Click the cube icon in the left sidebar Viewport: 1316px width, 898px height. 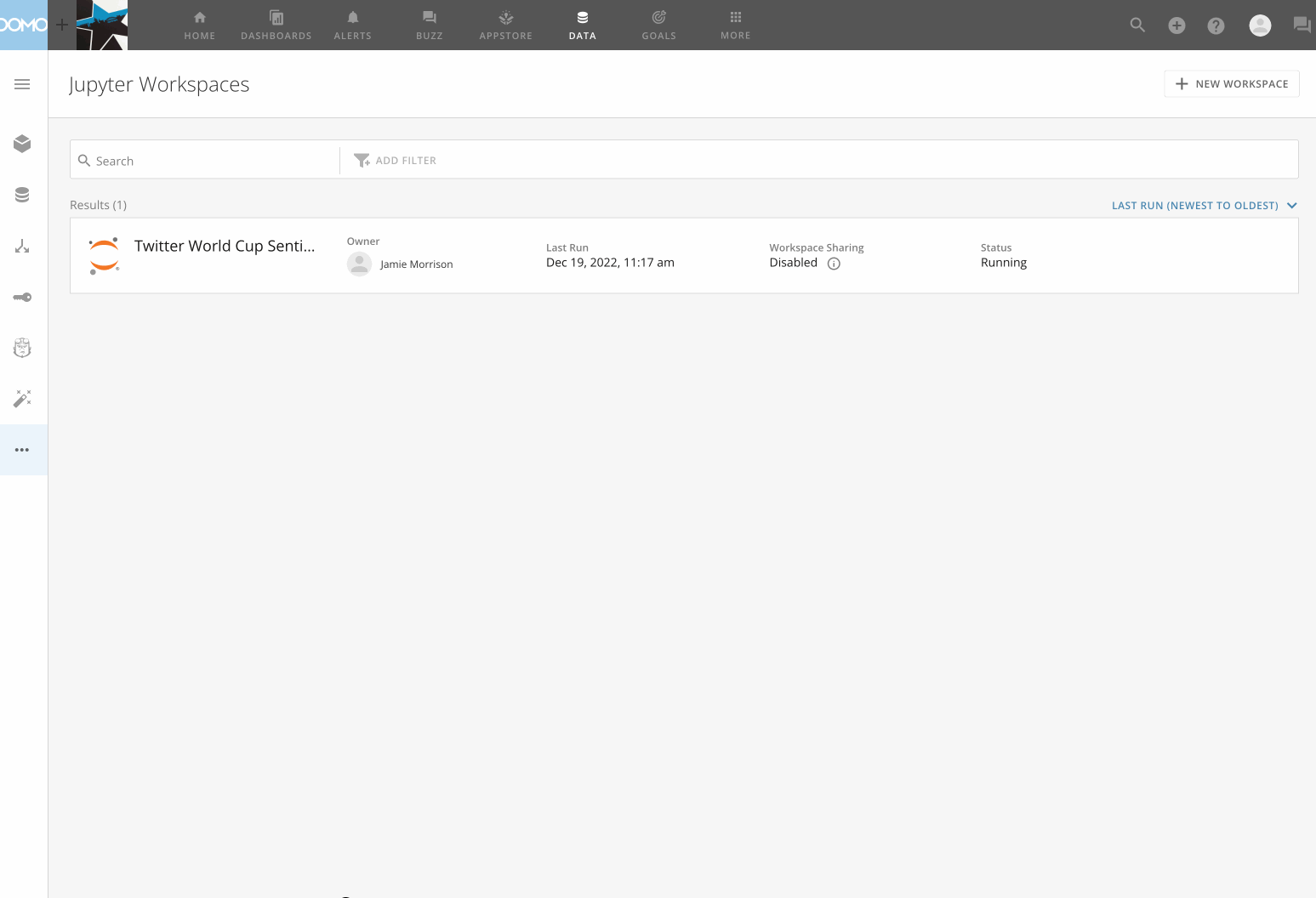pos(22,144)
